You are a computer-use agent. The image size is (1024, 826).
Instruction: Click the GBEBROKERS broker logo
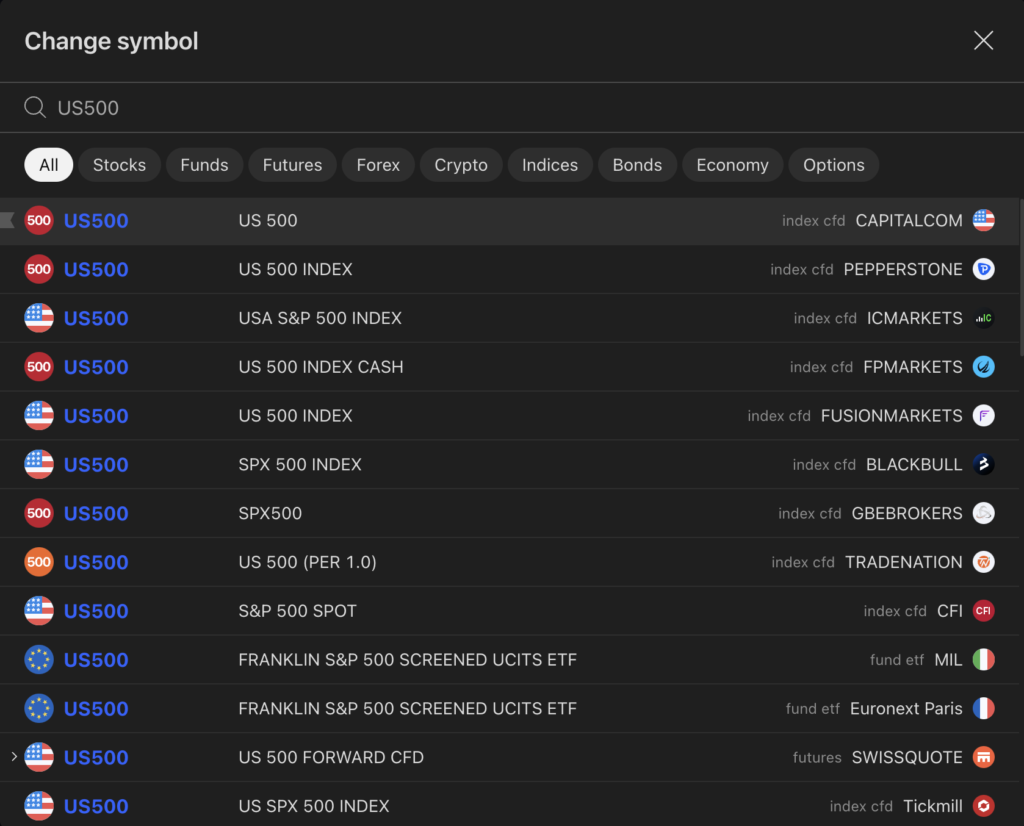983,513
